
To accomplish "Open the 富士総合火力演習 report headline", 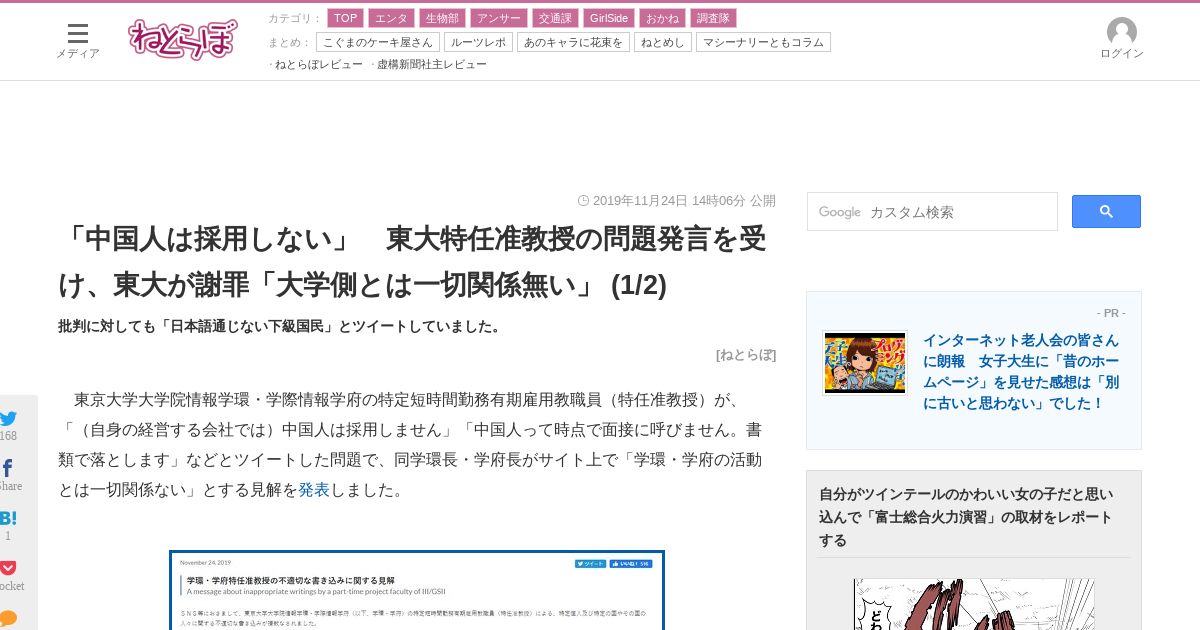I will (x=966, y=517).
